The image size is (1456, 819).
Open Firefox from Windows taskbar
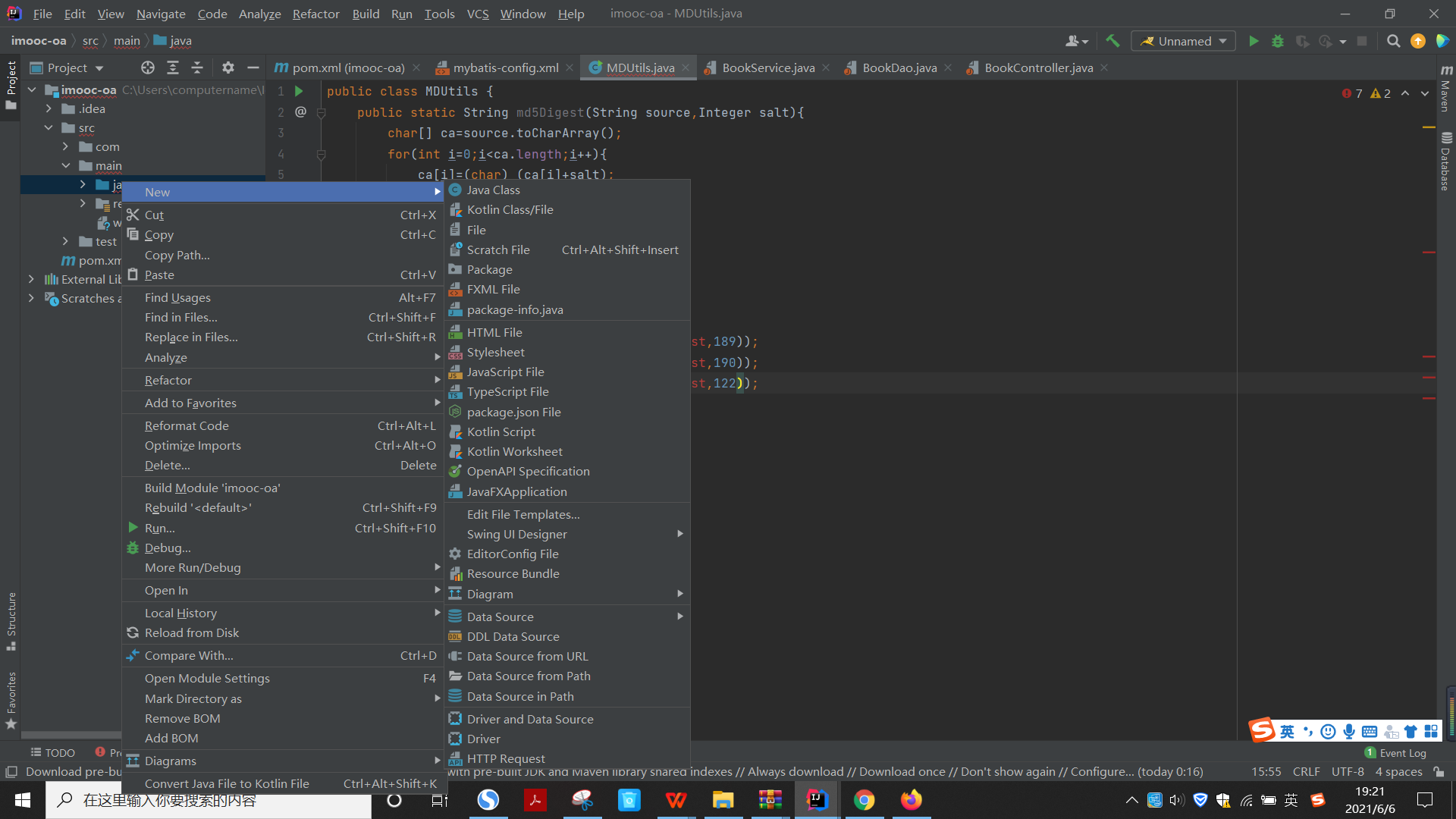point(911,800)
